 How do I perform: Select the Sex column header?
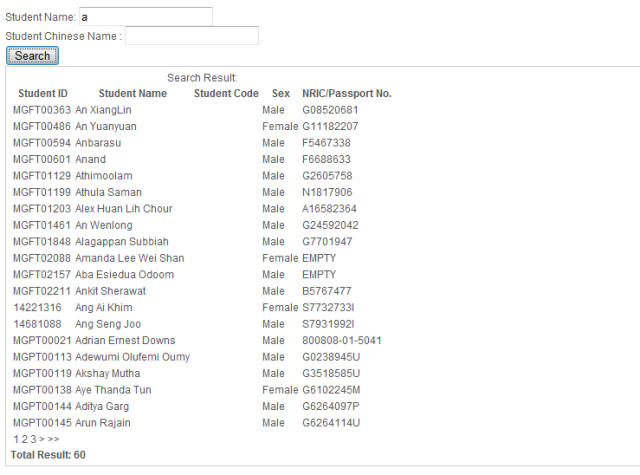281,93
